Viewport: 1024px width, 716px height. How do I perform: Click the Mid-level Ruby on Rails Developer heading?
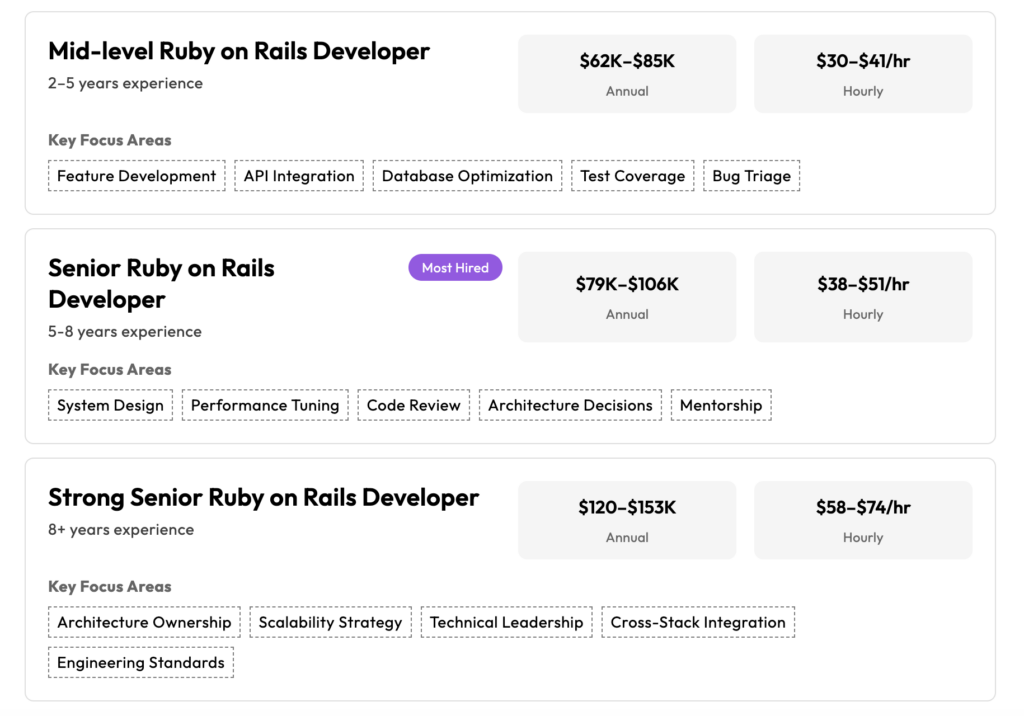pyautogui.click(x=239, y=51)
